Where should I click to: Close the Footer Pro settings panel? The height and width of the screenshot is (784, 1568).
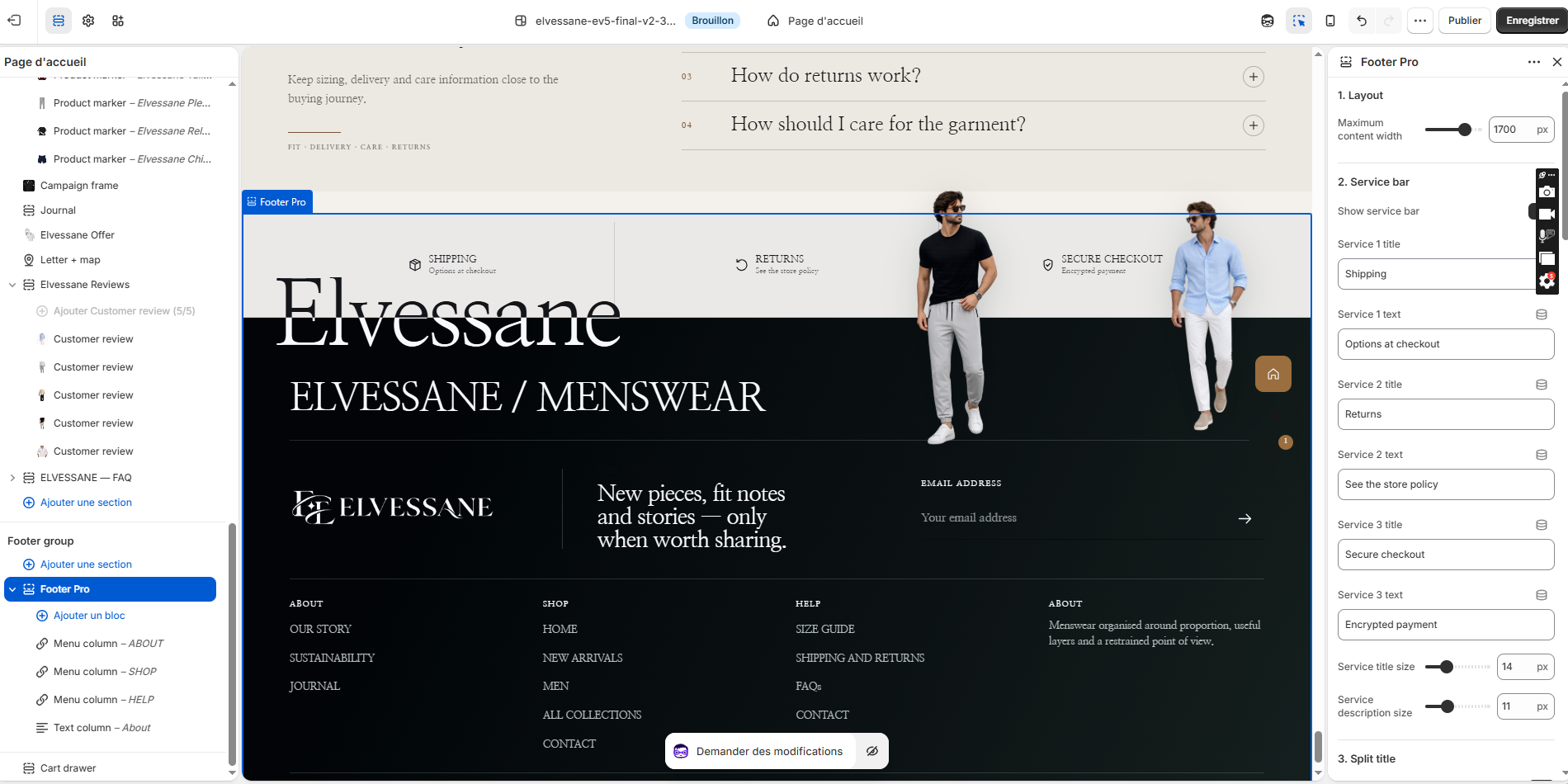click(1557, 62)
